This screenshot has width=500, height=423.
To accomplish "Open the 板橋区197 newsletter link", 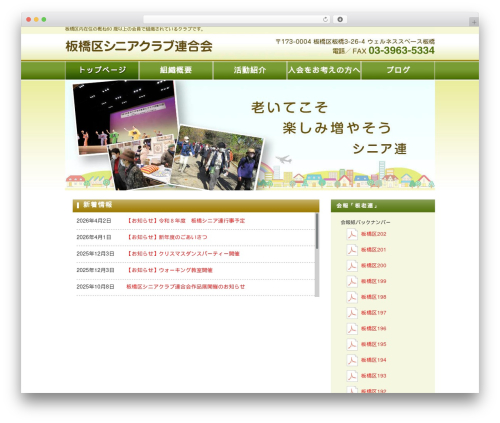I will (373, 313).
